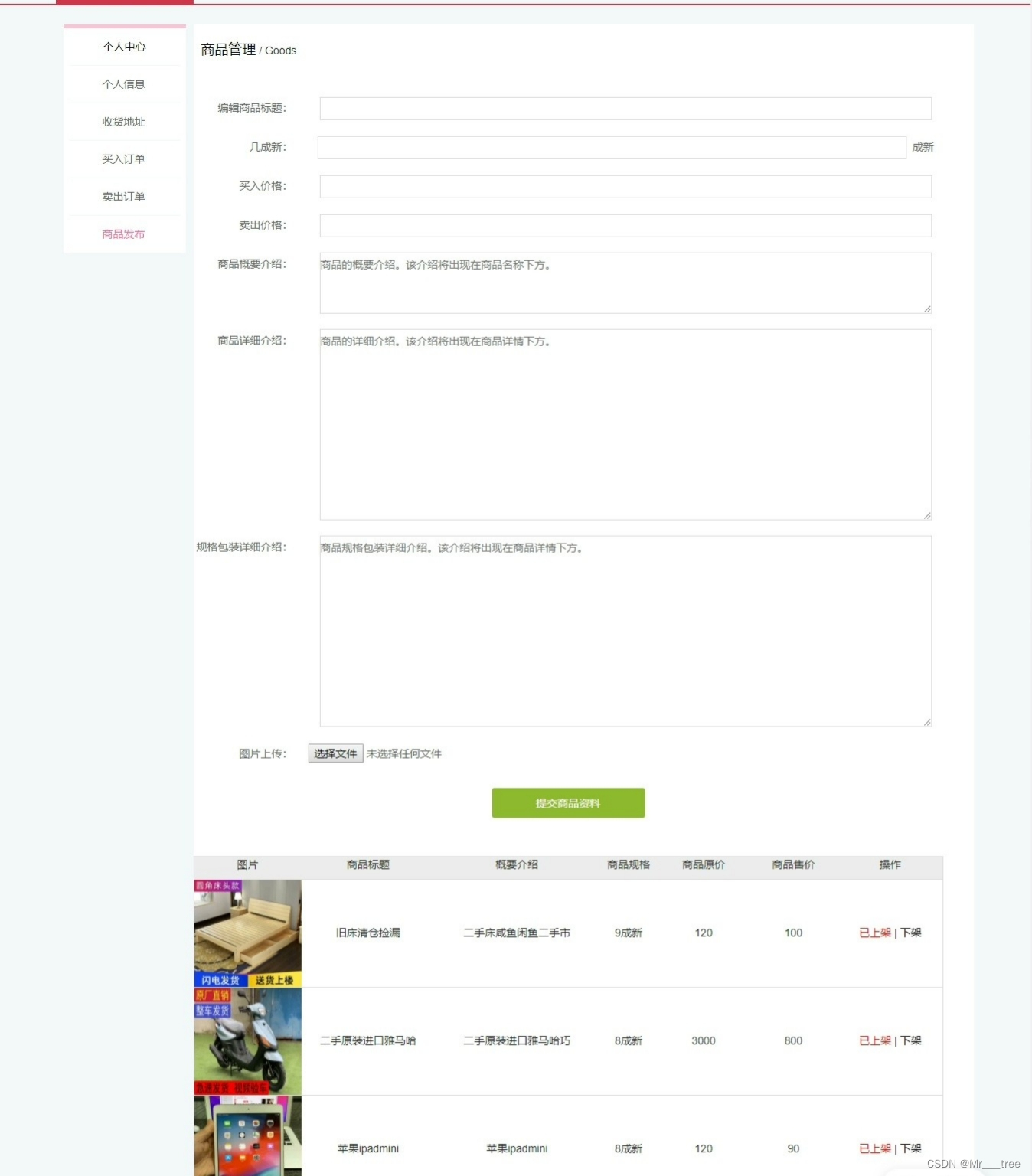
Task: View 卖出订单 in sidebar
Action: 124,197
